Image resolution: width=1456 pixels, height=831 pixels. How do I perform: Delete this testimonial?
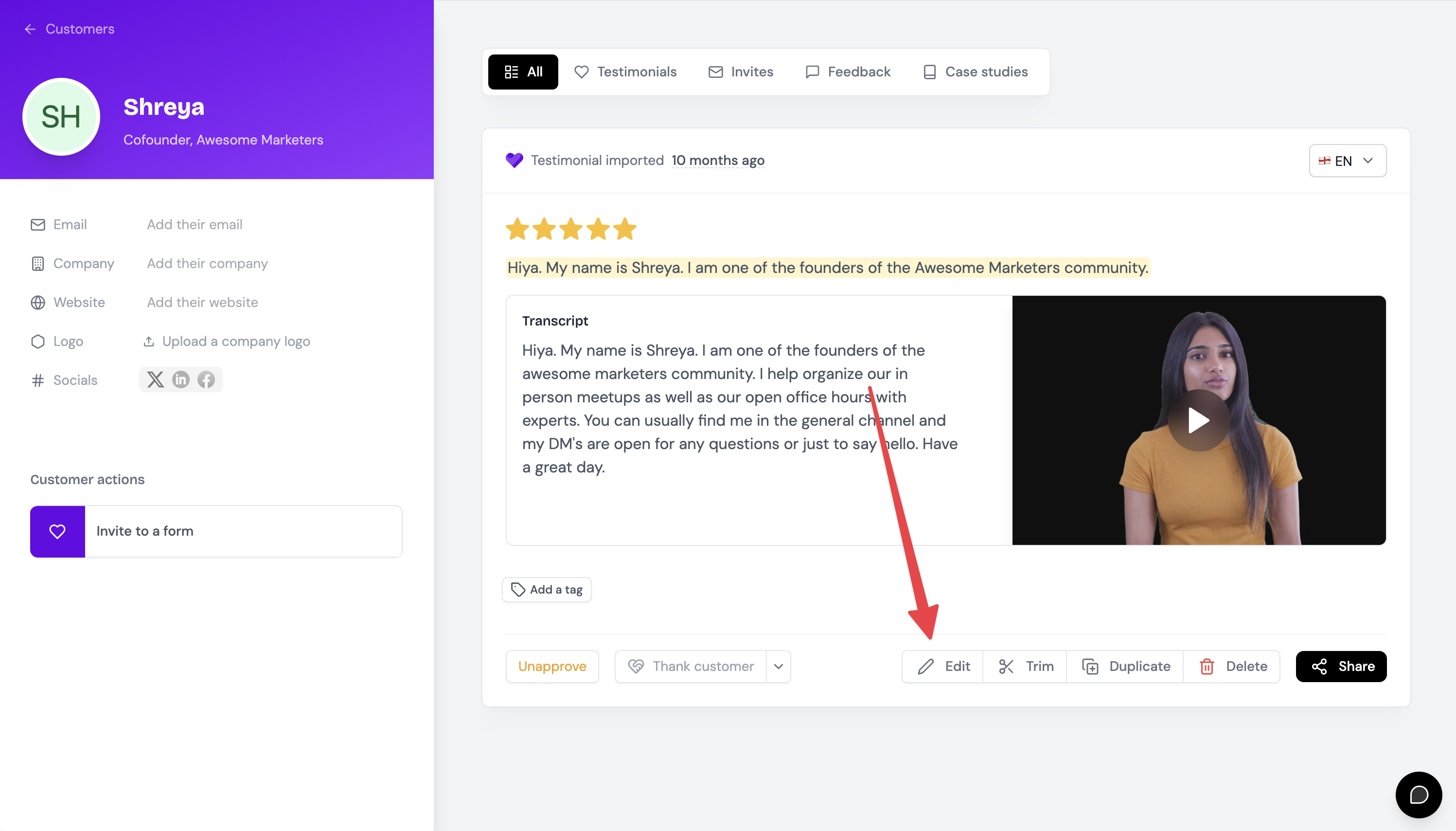1232,667
